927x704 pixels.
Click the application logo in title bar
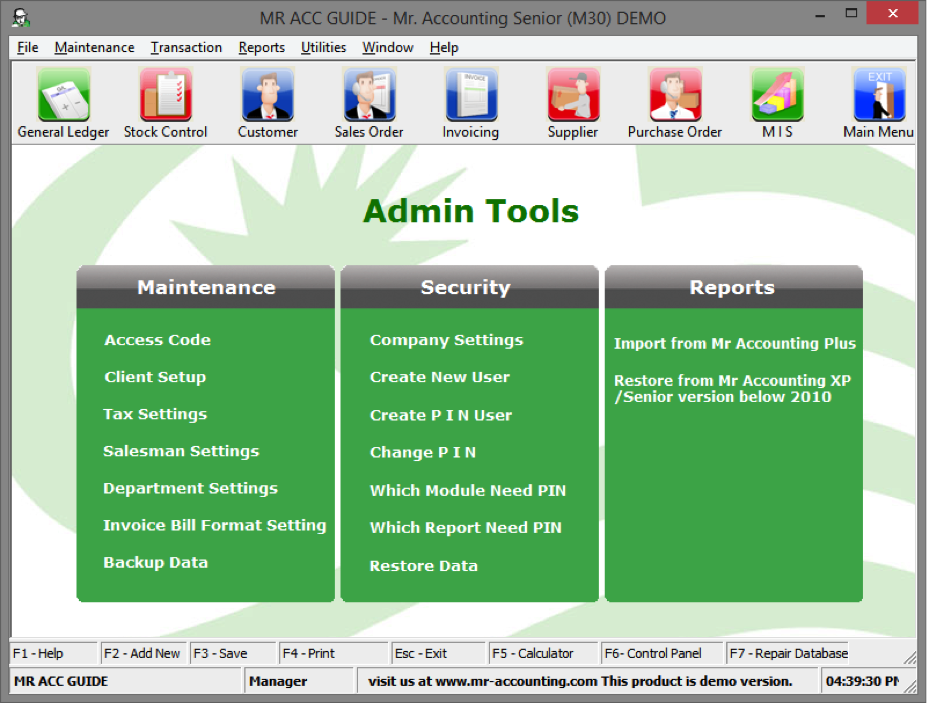click(x=21, y=18)
